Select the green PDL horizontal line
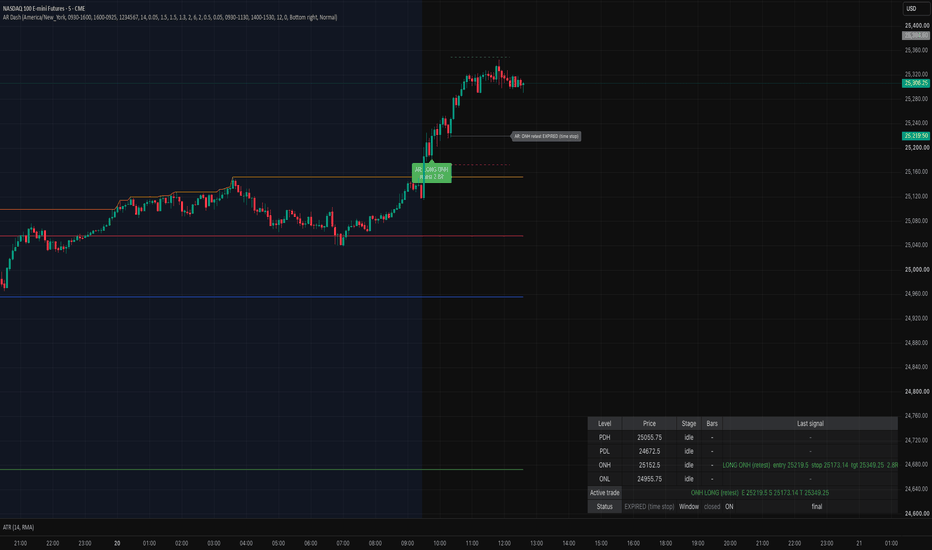The width and height of the screenshot is (932, 550). coord(262,470)
